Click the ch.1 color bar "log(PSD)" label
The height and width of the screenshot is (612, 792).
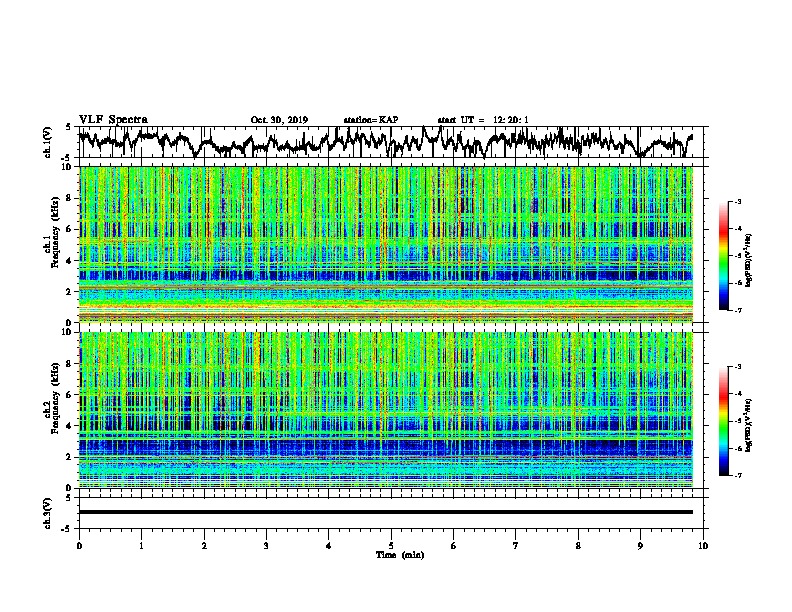click(749, 260)
